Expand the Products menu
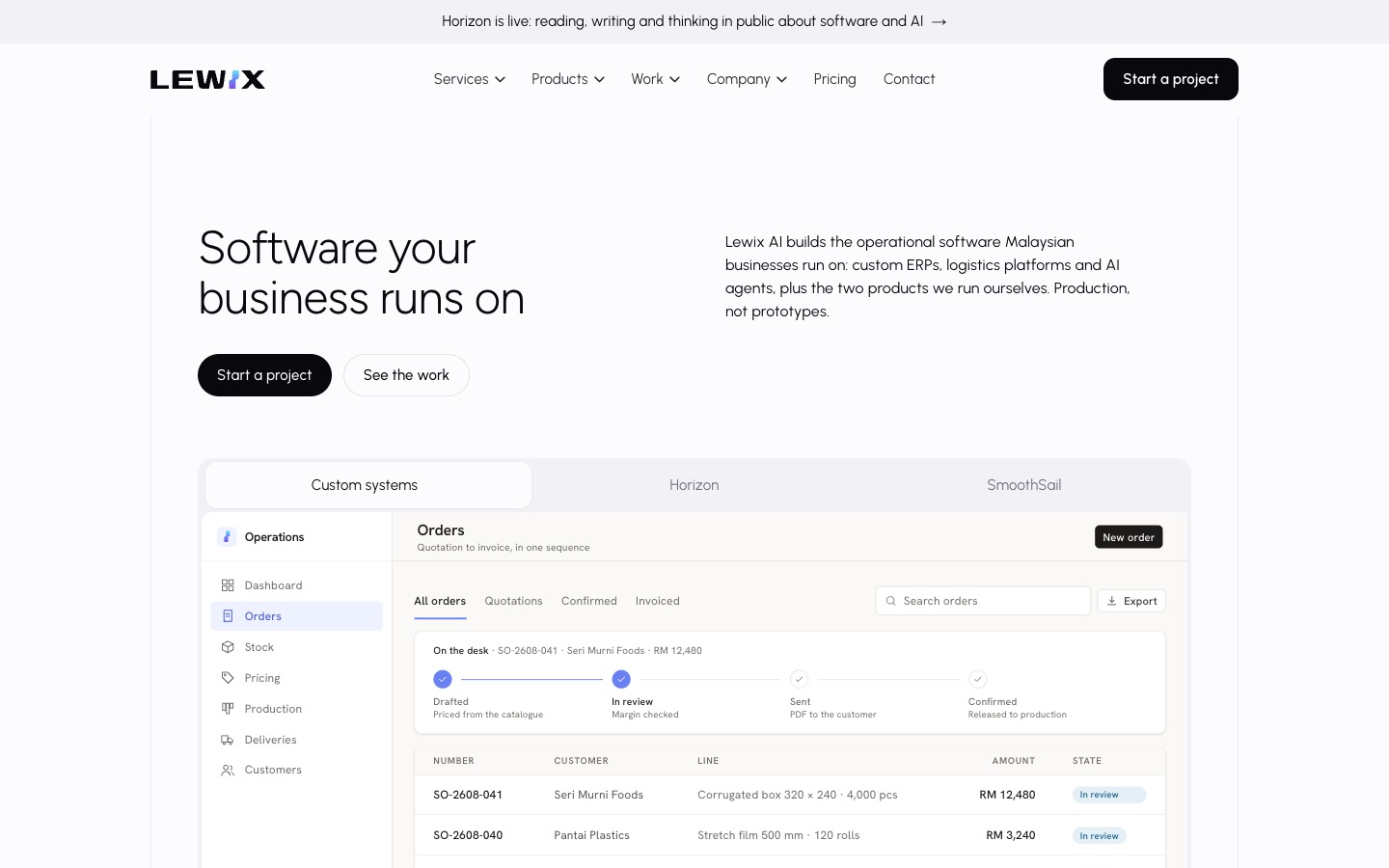The height and width of the screenshot is (868, 1389). pyautogui.click(x=568, y=79)
